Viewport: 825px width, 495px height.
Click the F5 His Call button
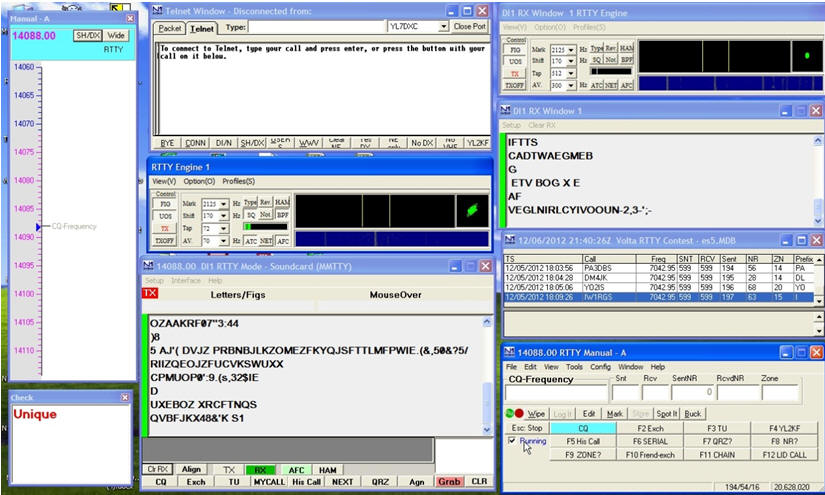pos(583,441)
